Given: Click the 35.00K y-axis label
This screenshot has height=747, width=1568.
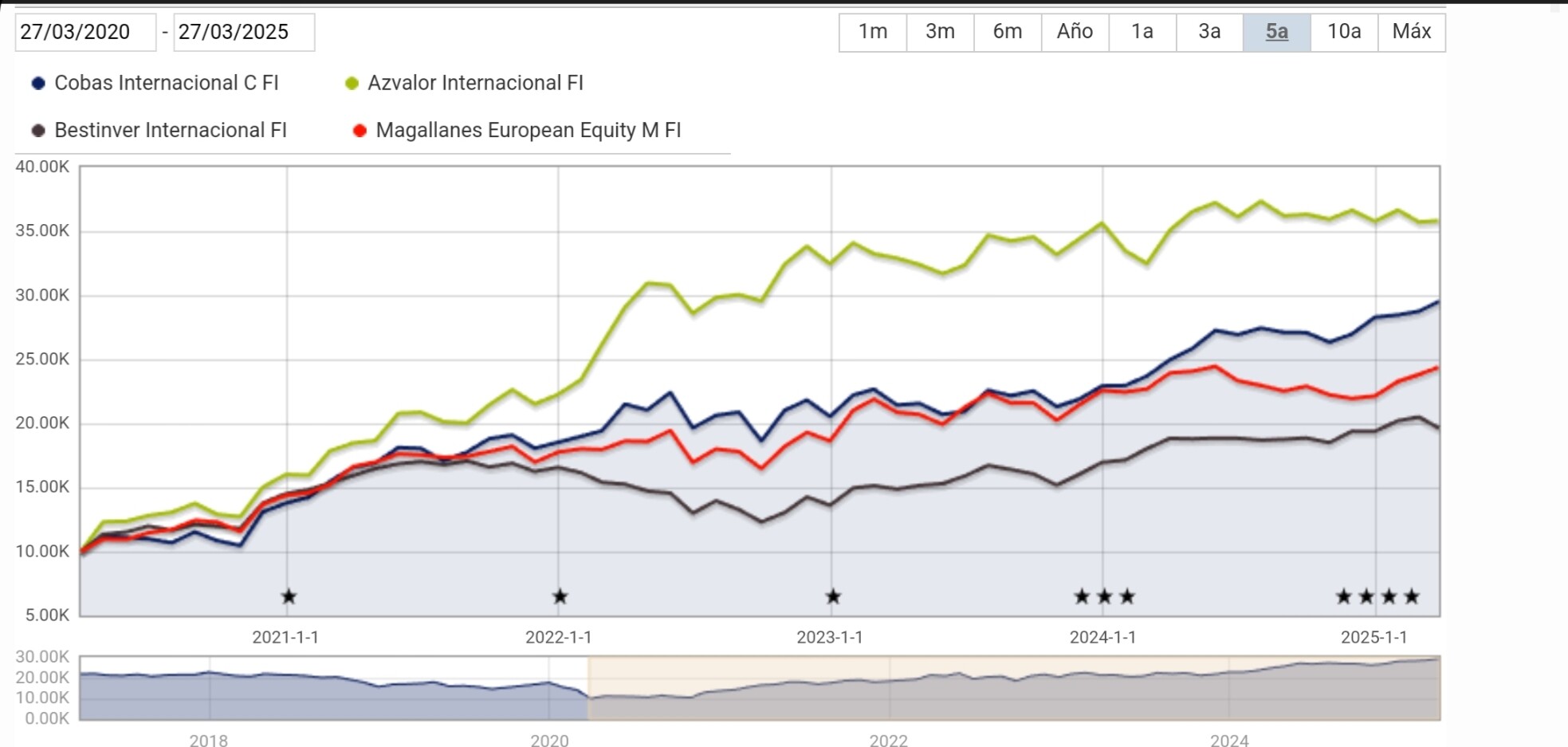Looking at the screenshot, I should tap(42, 230).
